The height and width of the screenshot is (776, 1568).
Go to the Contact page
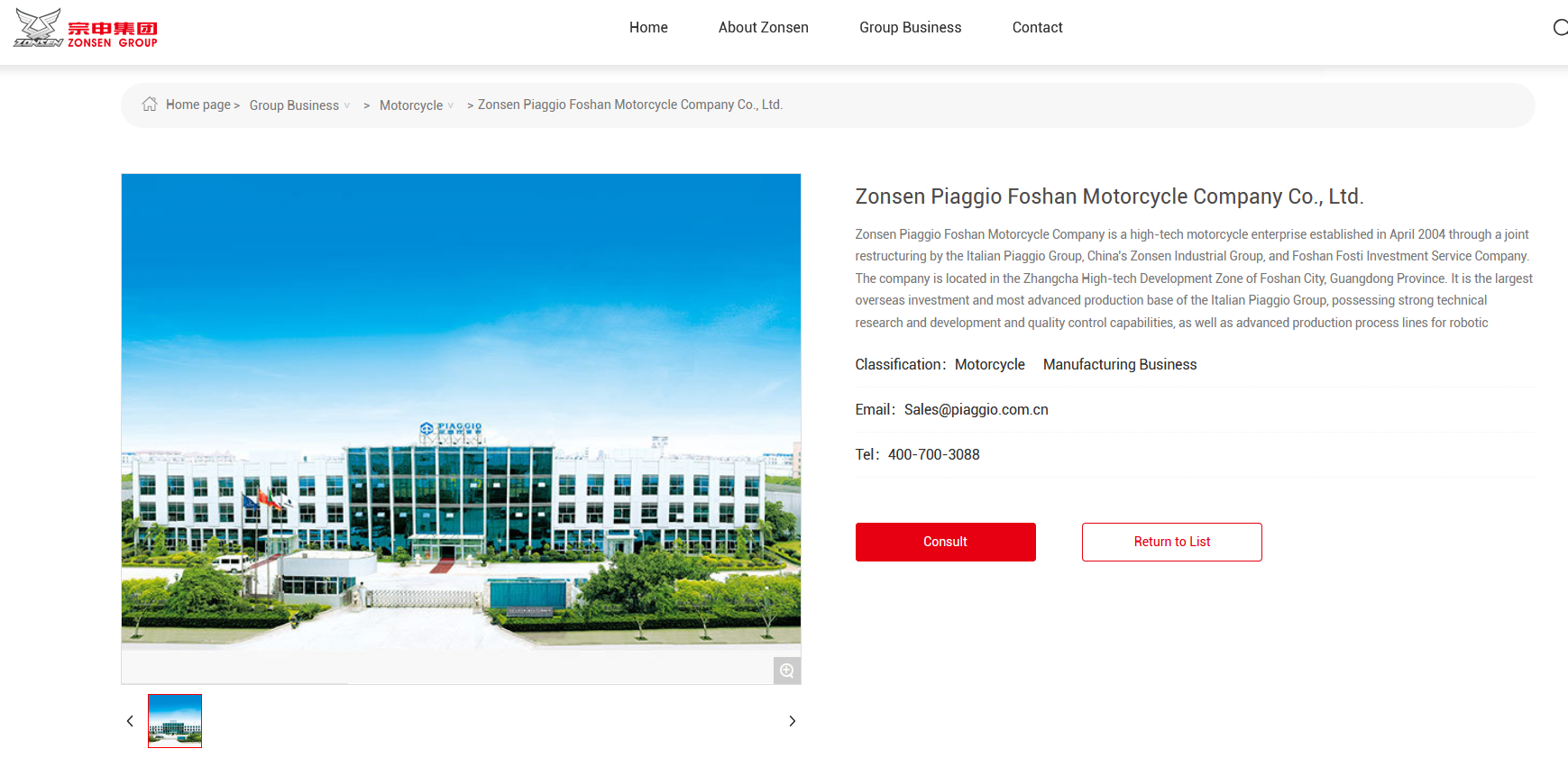(1038, 27)
